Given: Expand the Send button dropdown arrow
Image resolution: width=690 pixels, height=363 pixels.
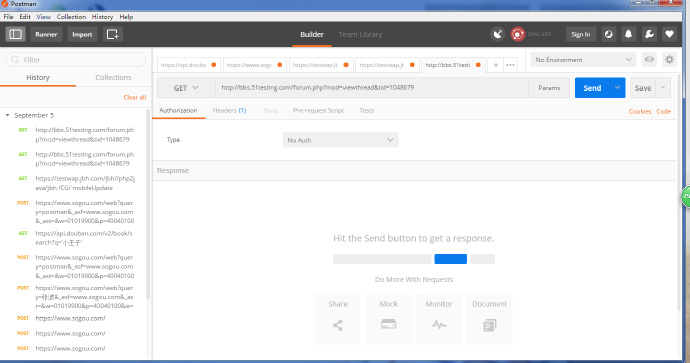Looking at the screenshot, I should click(617, 88).
